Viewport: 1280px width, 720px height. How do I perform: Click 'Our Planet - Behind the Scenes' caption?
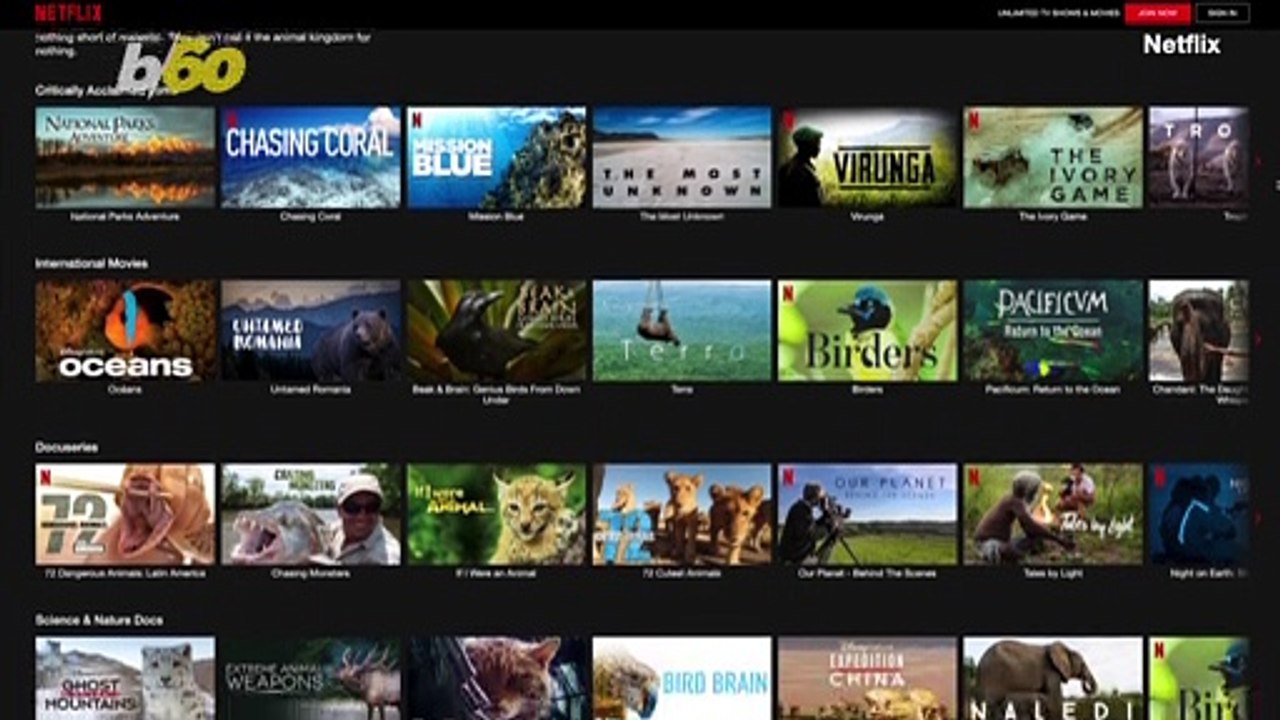pyautogui.click(x=867, y=573)
